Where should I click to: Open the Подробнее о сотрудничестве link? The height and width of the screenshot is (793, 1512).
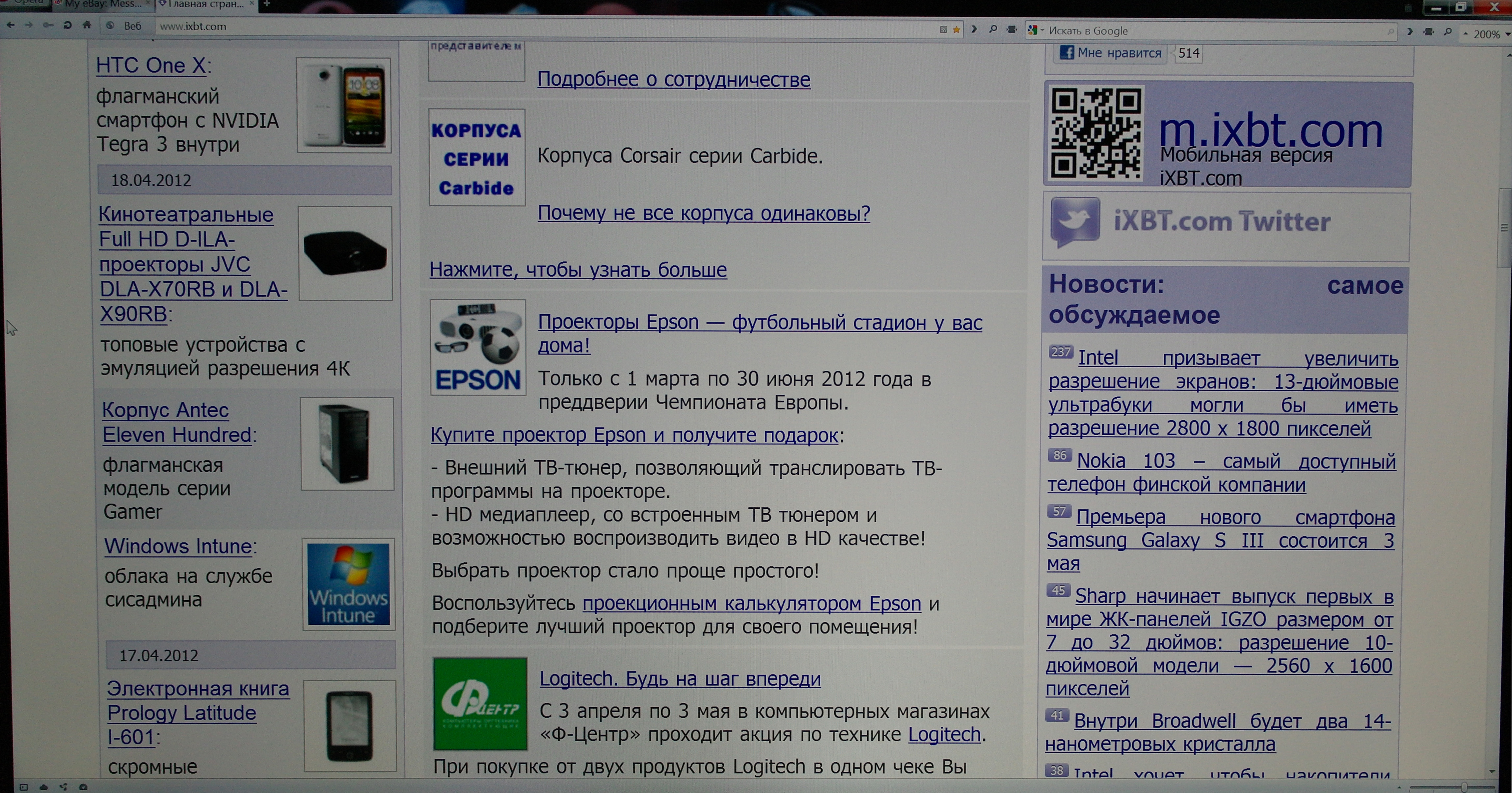coord(674,79)
